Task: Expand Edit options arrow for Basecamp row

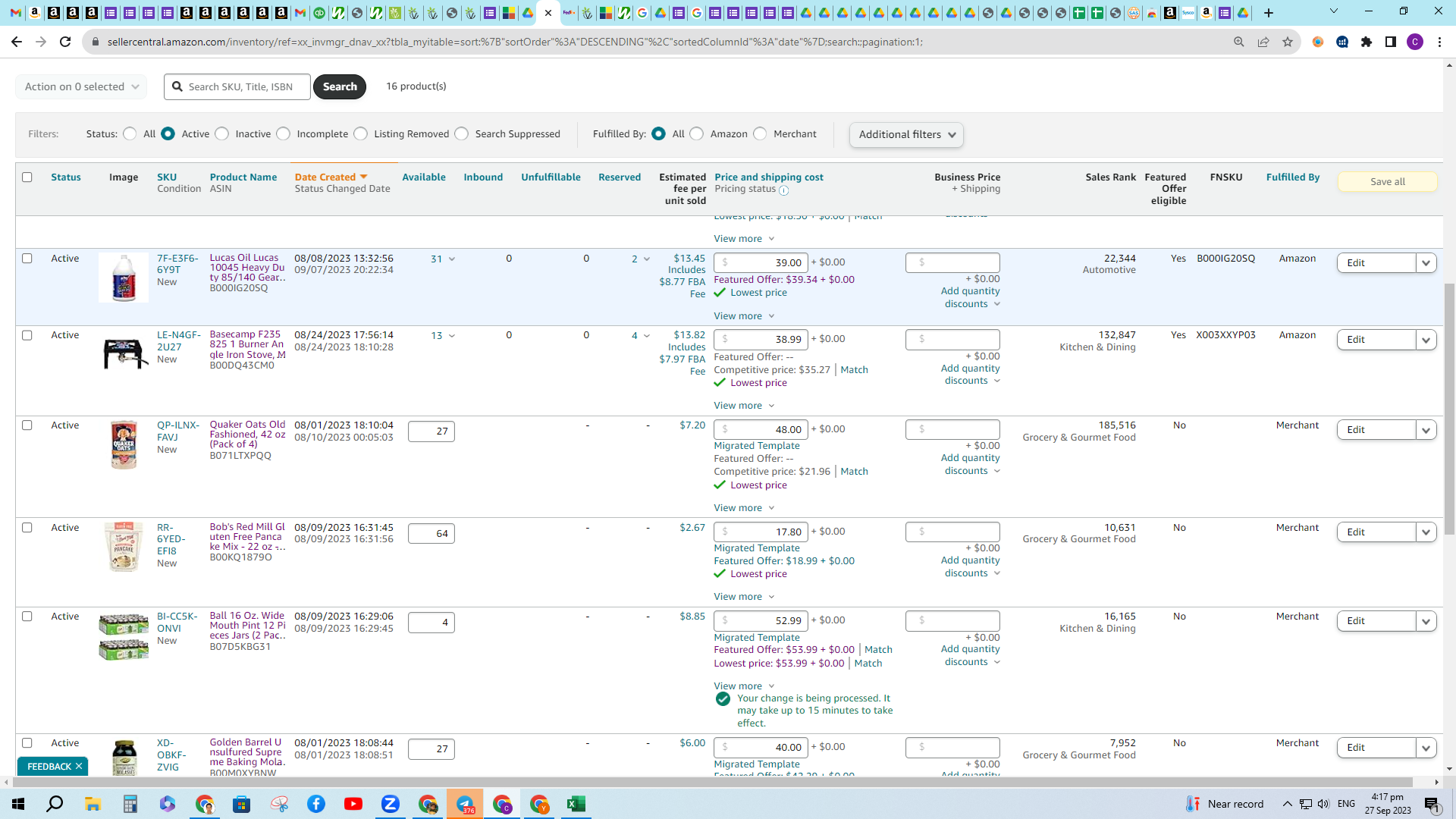Action: pyautogui.click(x=1426, y=340)
